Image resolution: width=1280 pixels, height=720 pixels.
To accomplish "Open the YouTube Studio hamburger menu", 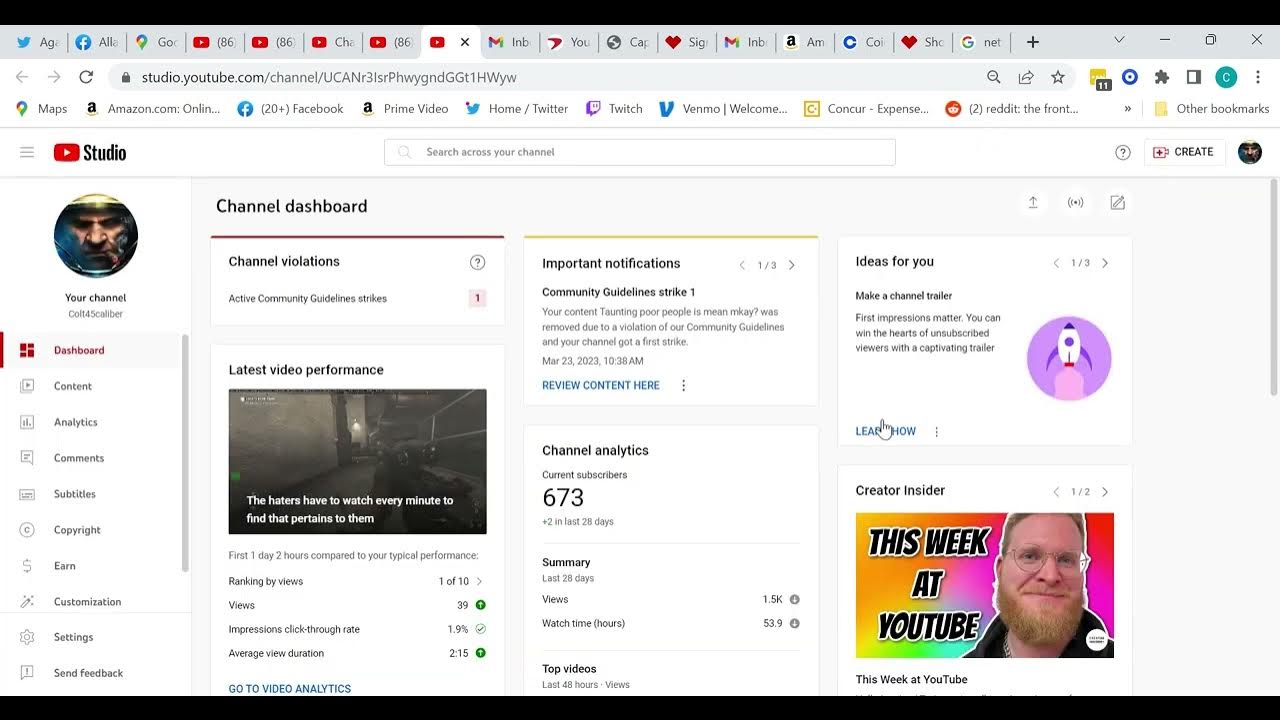I will (x=27, y=152).
